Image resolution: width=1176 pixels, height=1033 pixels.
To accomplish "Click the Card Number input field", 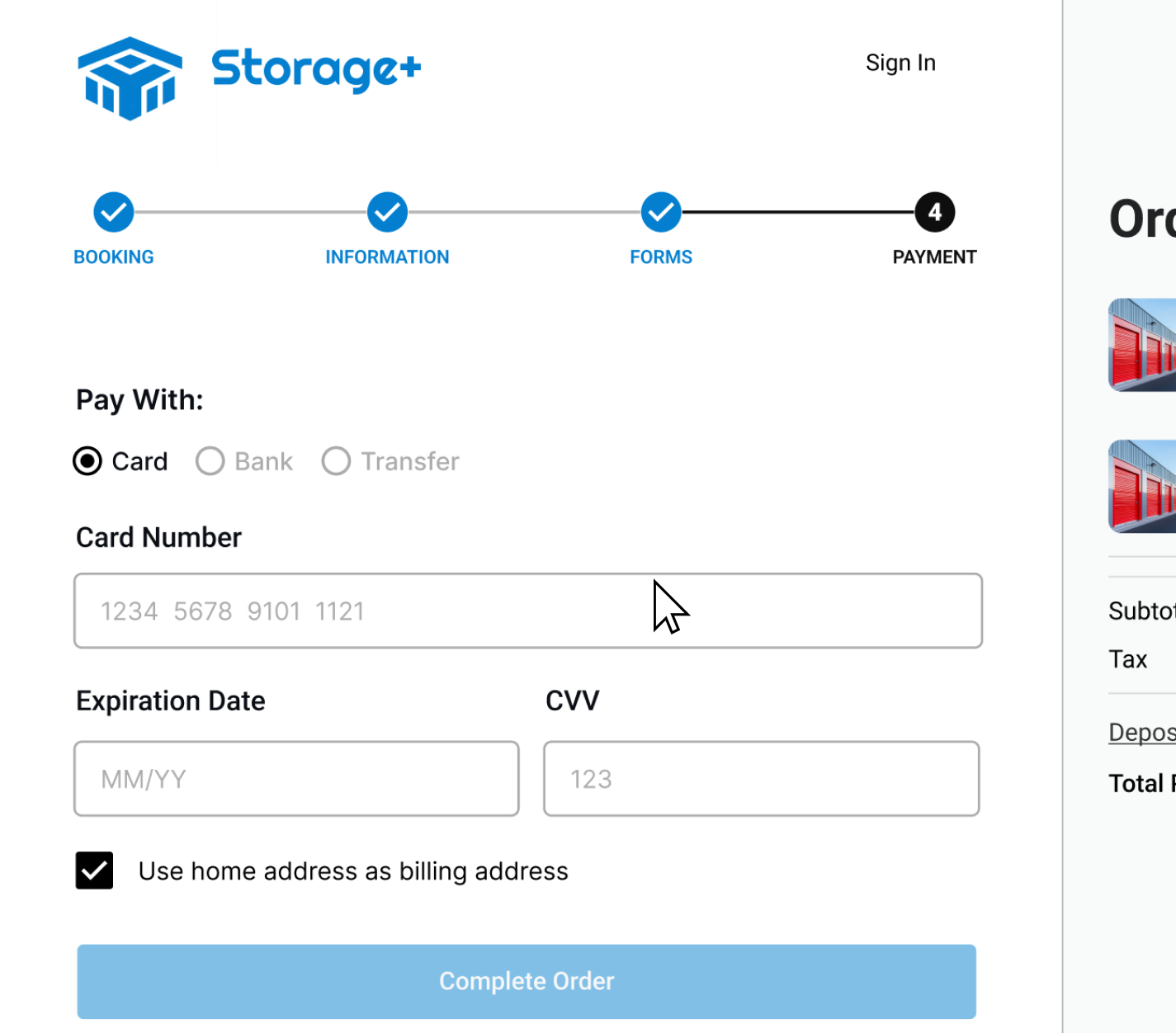I will (x=528, y=611).
